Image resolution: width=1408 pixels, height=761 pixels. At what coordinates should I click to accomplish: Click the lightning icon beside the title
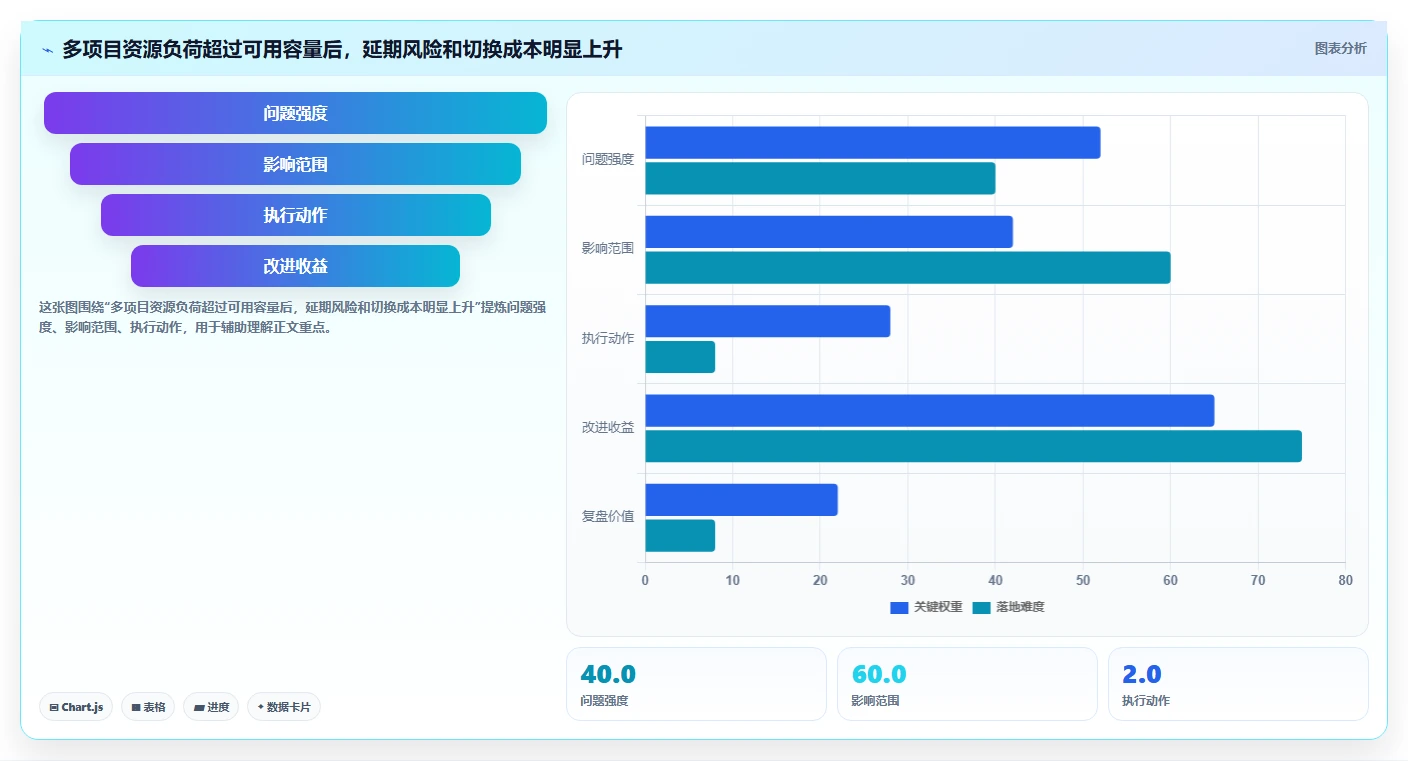(48, 50)
